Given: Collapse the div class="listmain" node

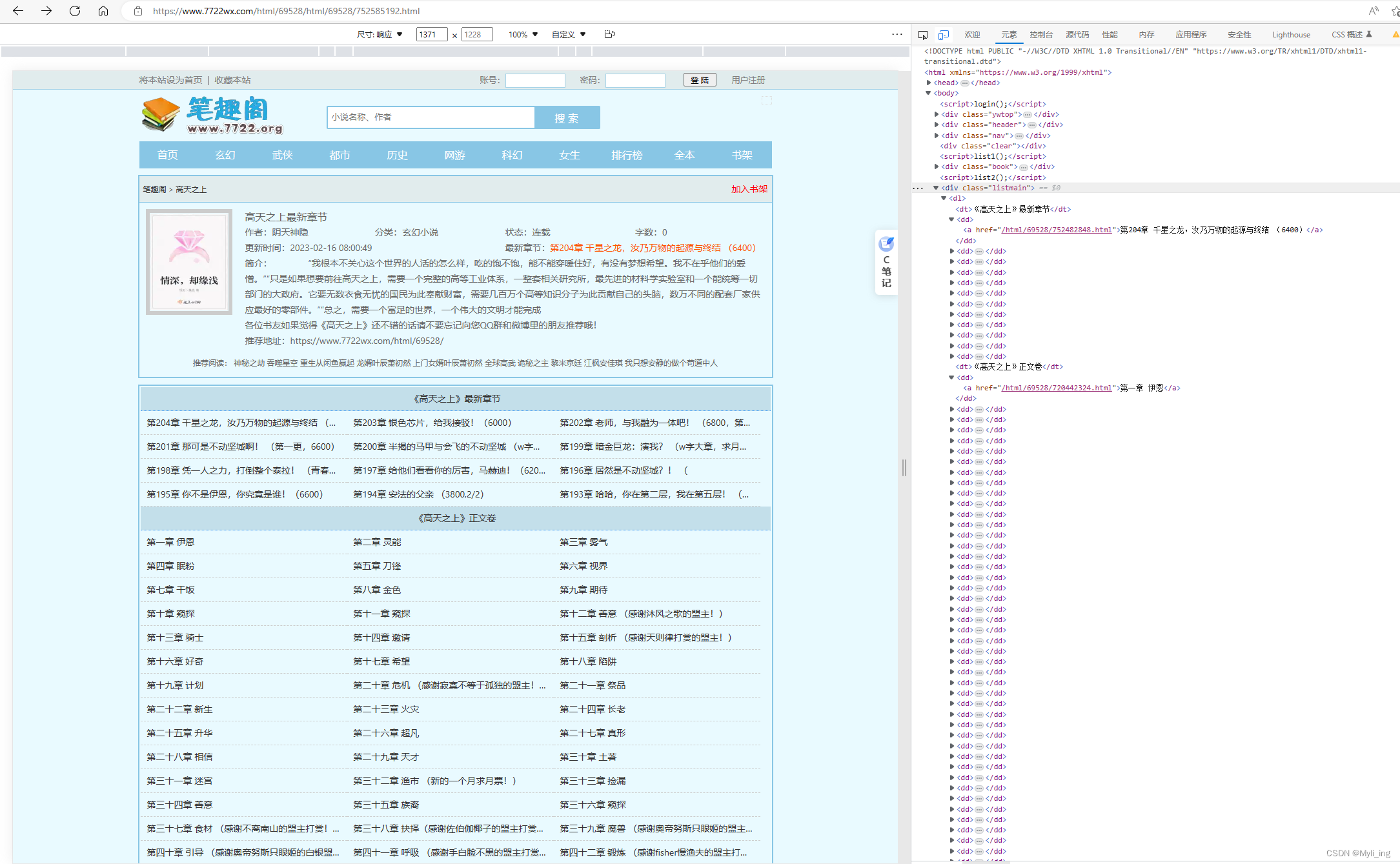Looking at the screenshot, I should click(936, 188).
